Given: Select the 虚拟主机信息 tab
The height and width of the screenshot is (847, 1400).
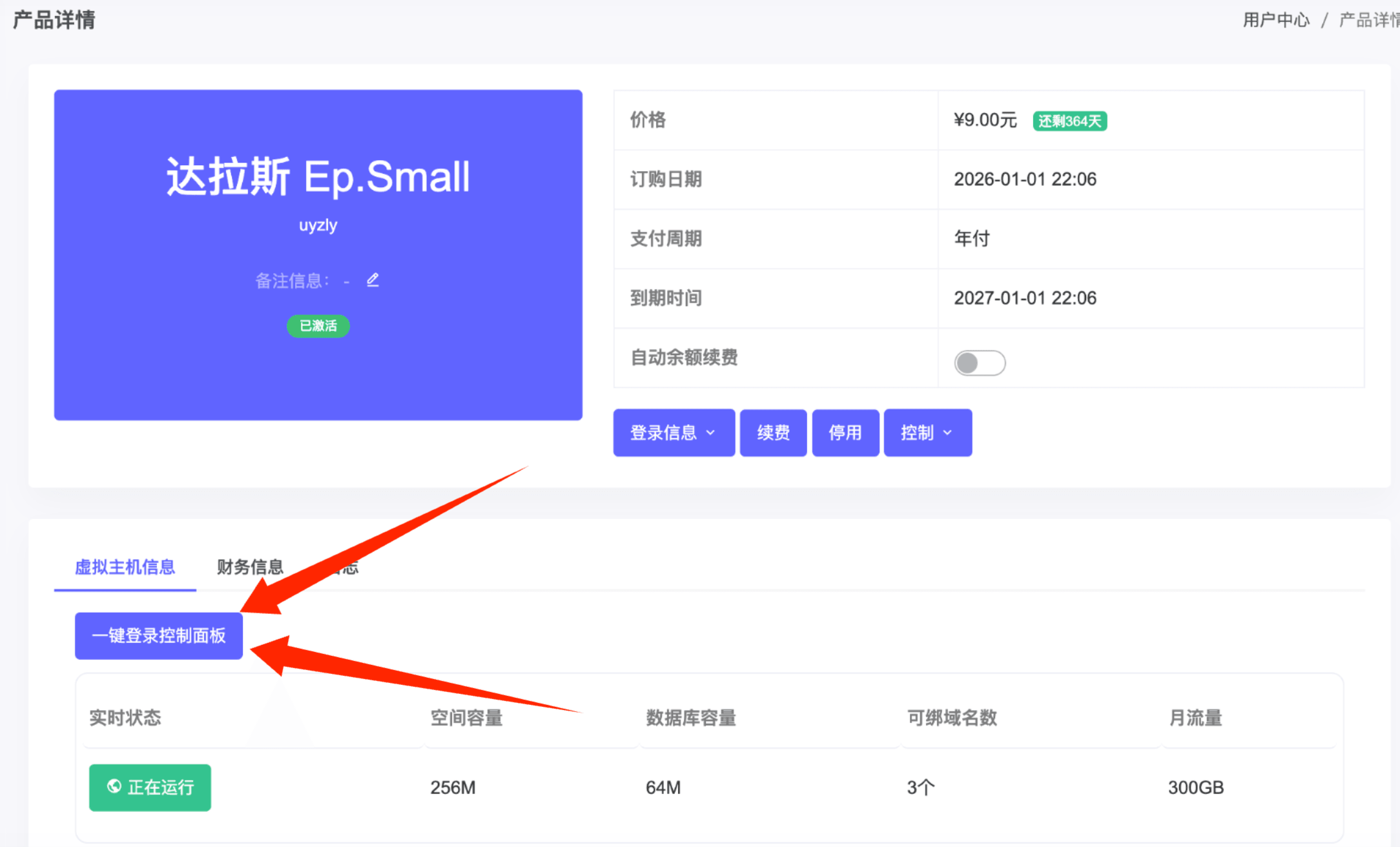Looking at the screenshot, I should [x=125, y=567].
